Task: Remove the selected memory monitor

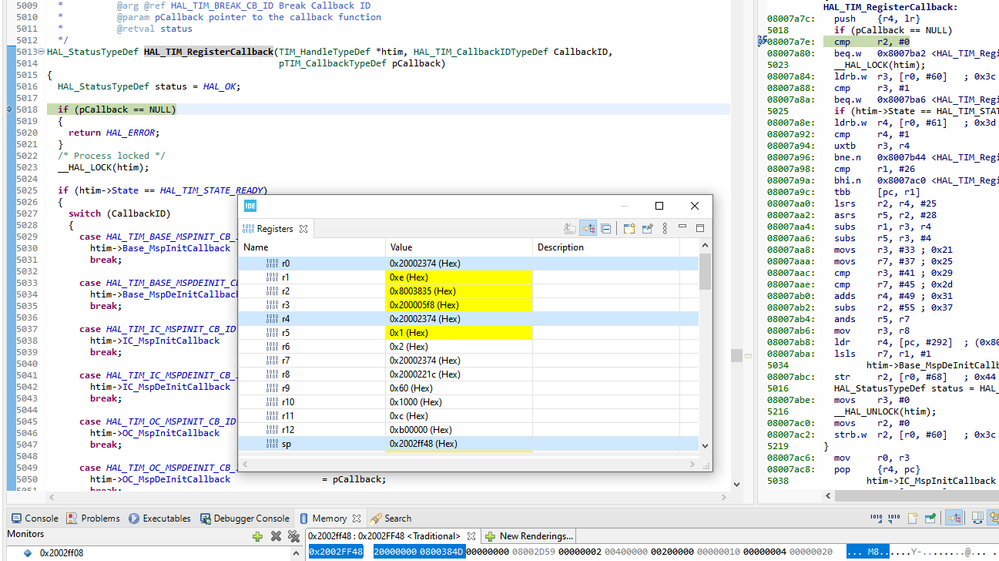Action: pyautogui.click(x=275, y=536)
